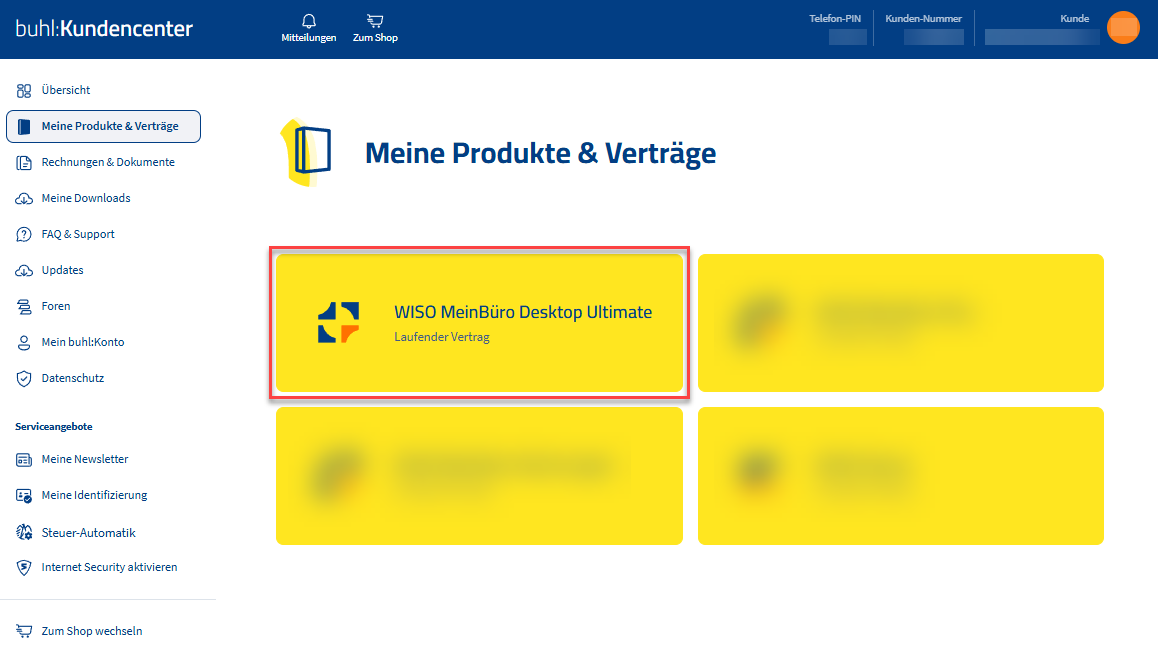Image resolution: width=1158 pixels, height=672 pixels.
Task: Open Meine Newsletter service
Action: click(85, 459)
